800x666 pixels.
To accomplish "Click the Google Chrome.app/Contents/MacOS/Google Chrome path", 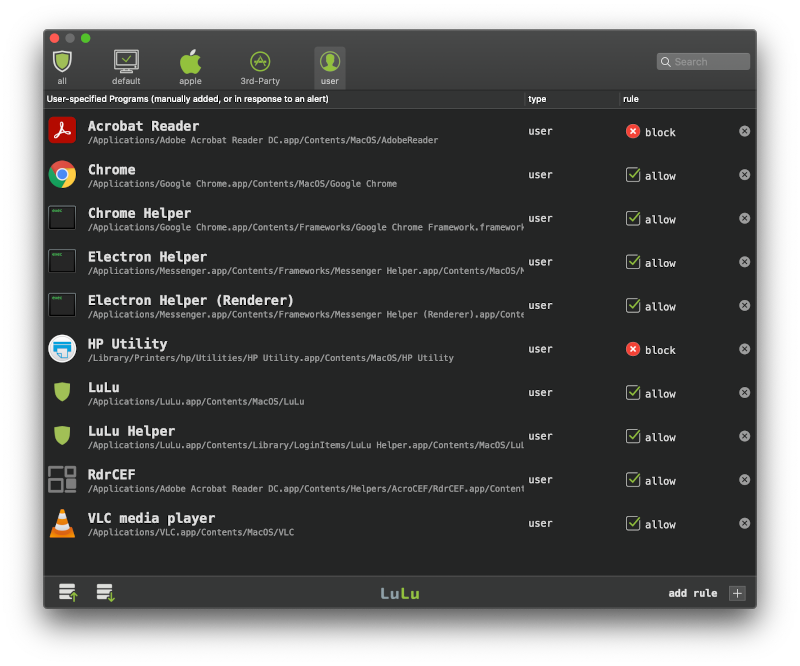I will pyautogui.click(x=242, y=184).
